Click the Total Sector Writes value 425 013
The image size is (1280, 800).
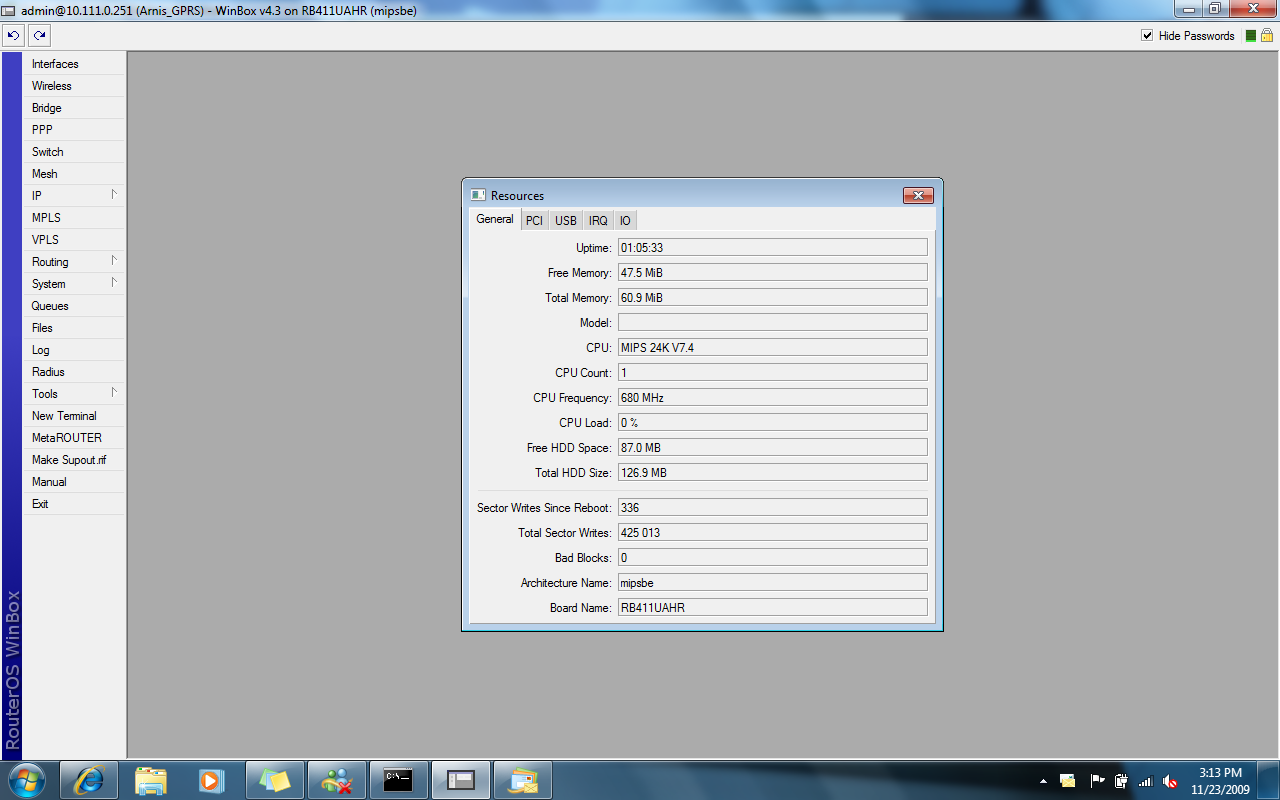click(772, 533)
